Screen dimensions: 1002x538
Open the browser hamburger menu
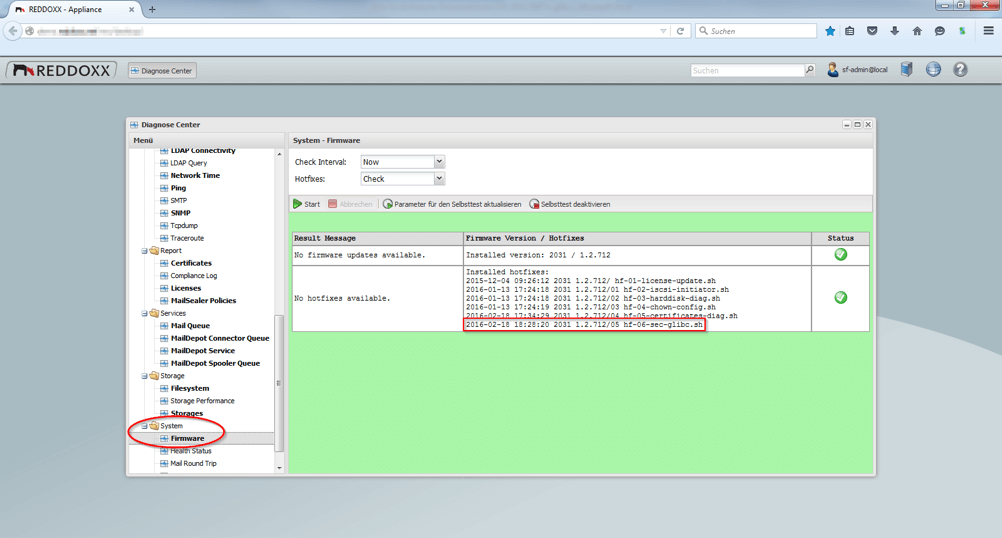pyautogui.click(x=988, y=31)
